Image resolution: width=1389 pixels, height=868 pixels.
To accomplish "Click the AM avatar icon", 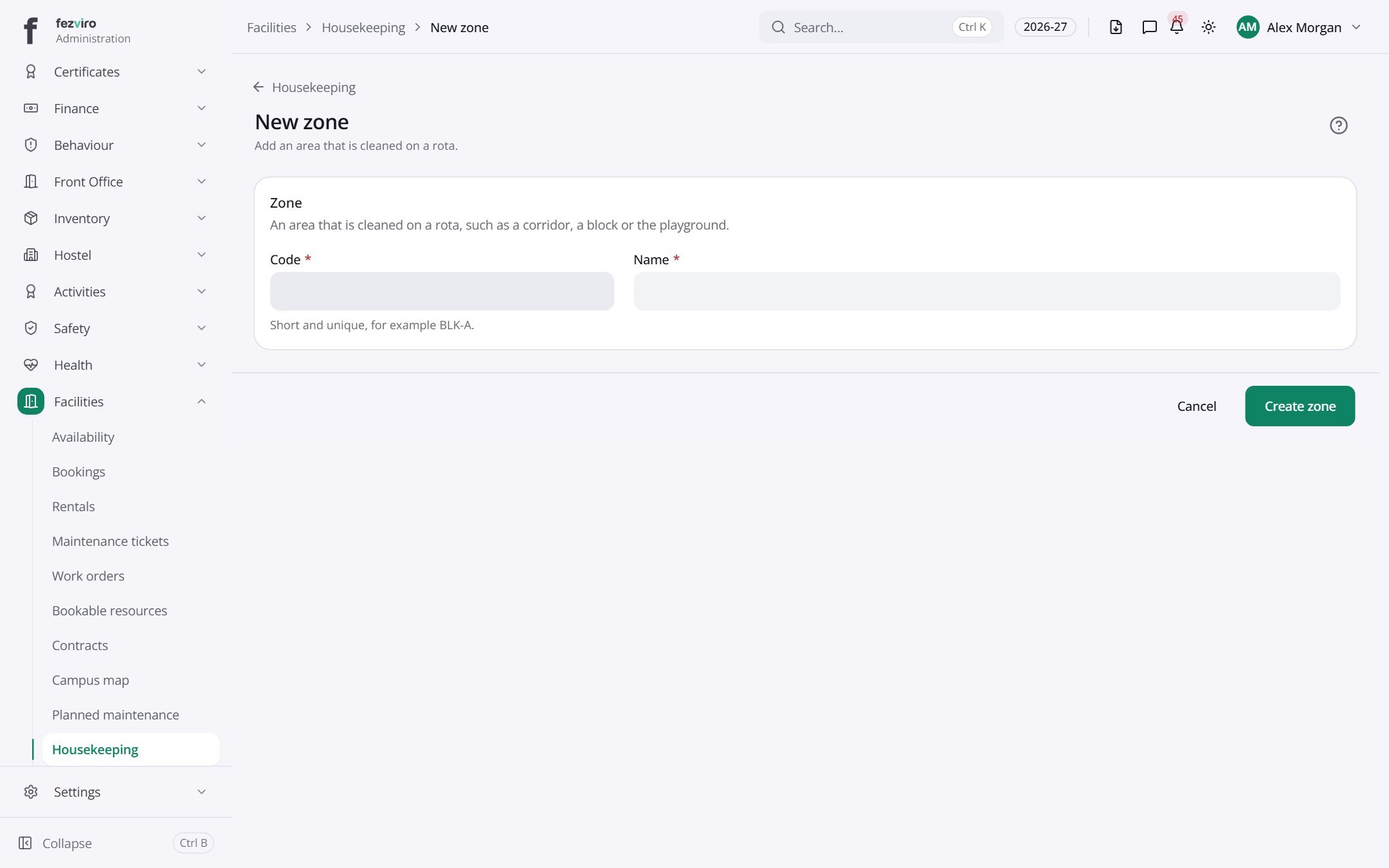I will click(x=1248, y=27).
